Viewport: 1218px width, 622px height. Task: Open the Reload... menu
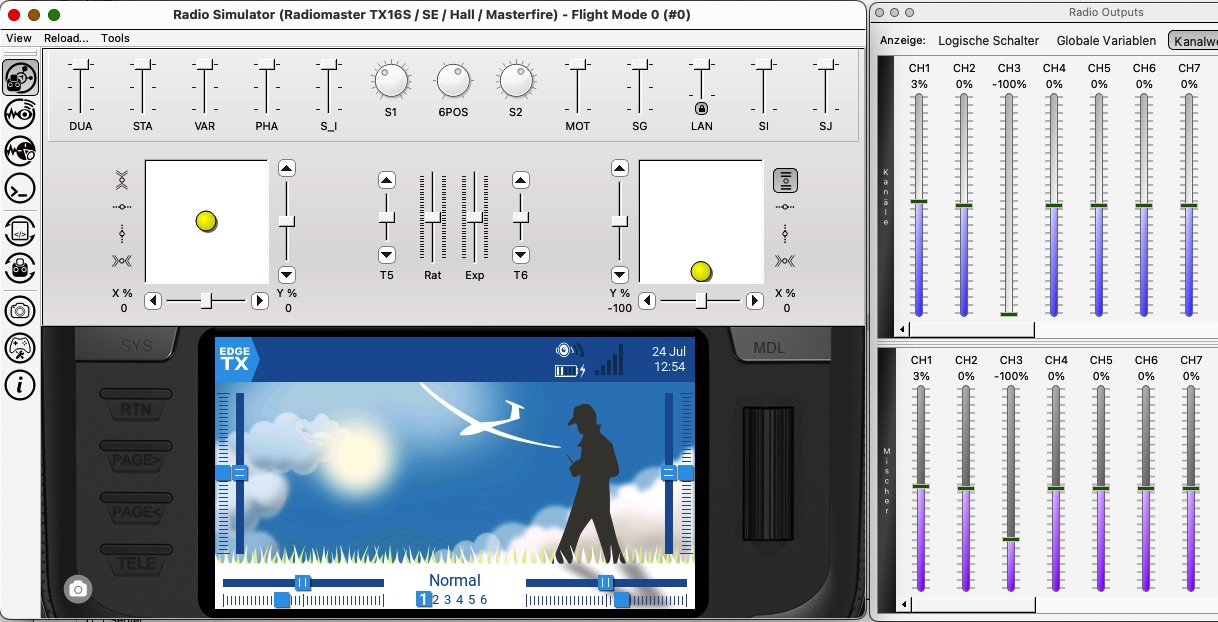click(x=66, y=38)
